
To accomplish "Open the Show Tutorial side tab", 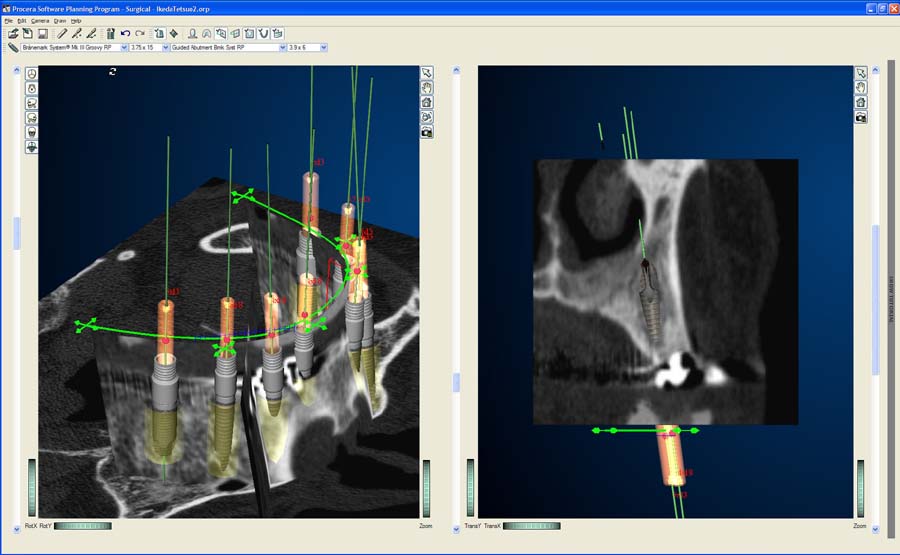I will point(891,298).
